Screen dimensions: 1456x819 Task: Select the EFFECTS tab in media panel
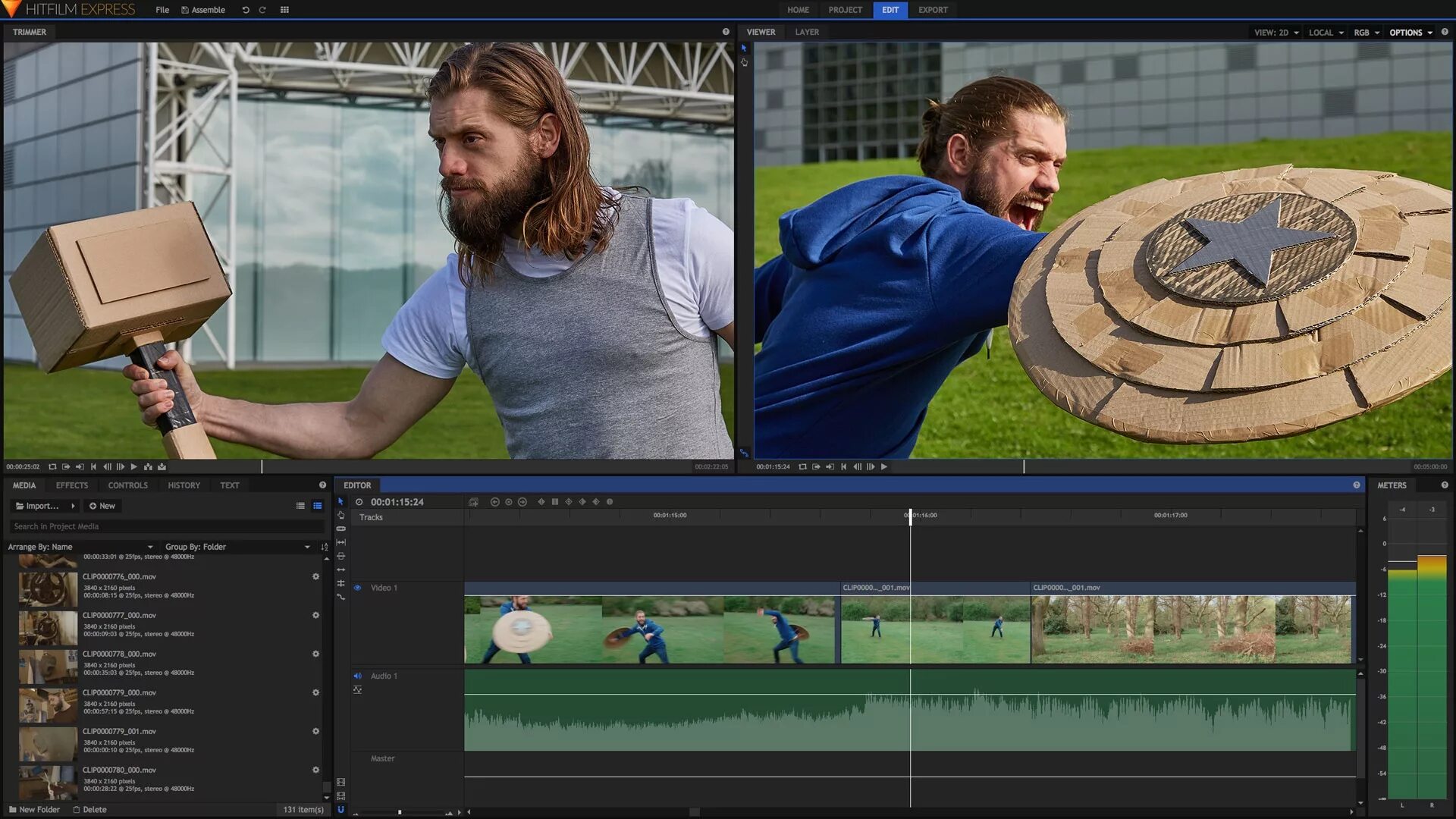coord(72,485)
